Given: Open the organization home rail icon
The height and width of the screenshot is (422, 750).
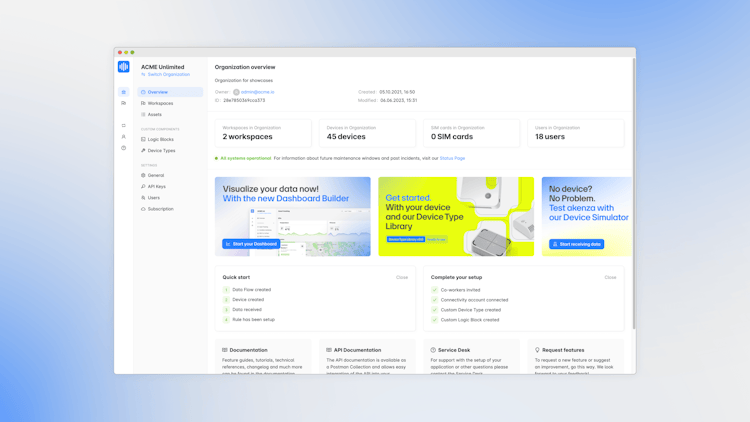Looking at the screenshot, I should tap(123, 92).
